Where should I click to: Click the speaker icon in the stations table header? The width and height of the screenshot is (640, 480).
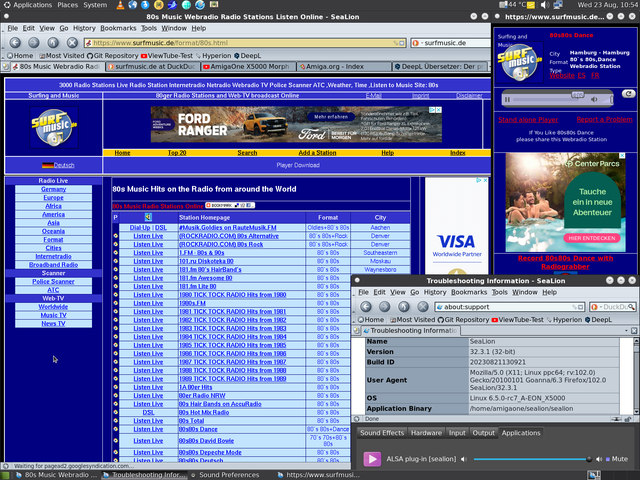pos(148,217)
